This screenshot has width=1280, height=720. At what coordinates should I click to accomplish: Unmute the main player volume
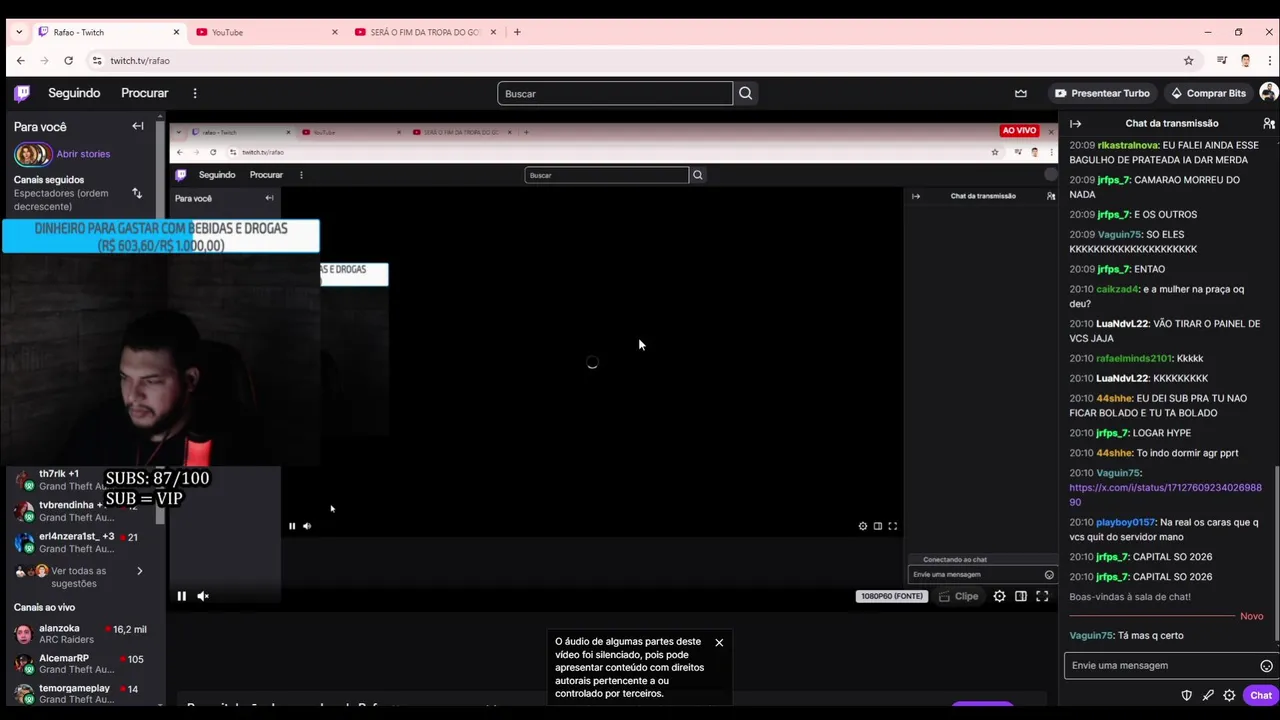[203, 596]
